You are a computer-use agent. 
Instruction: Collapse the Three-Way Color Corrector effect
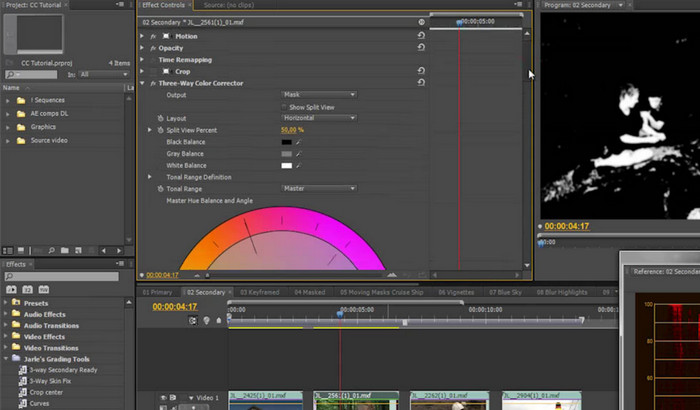point(142,83)
